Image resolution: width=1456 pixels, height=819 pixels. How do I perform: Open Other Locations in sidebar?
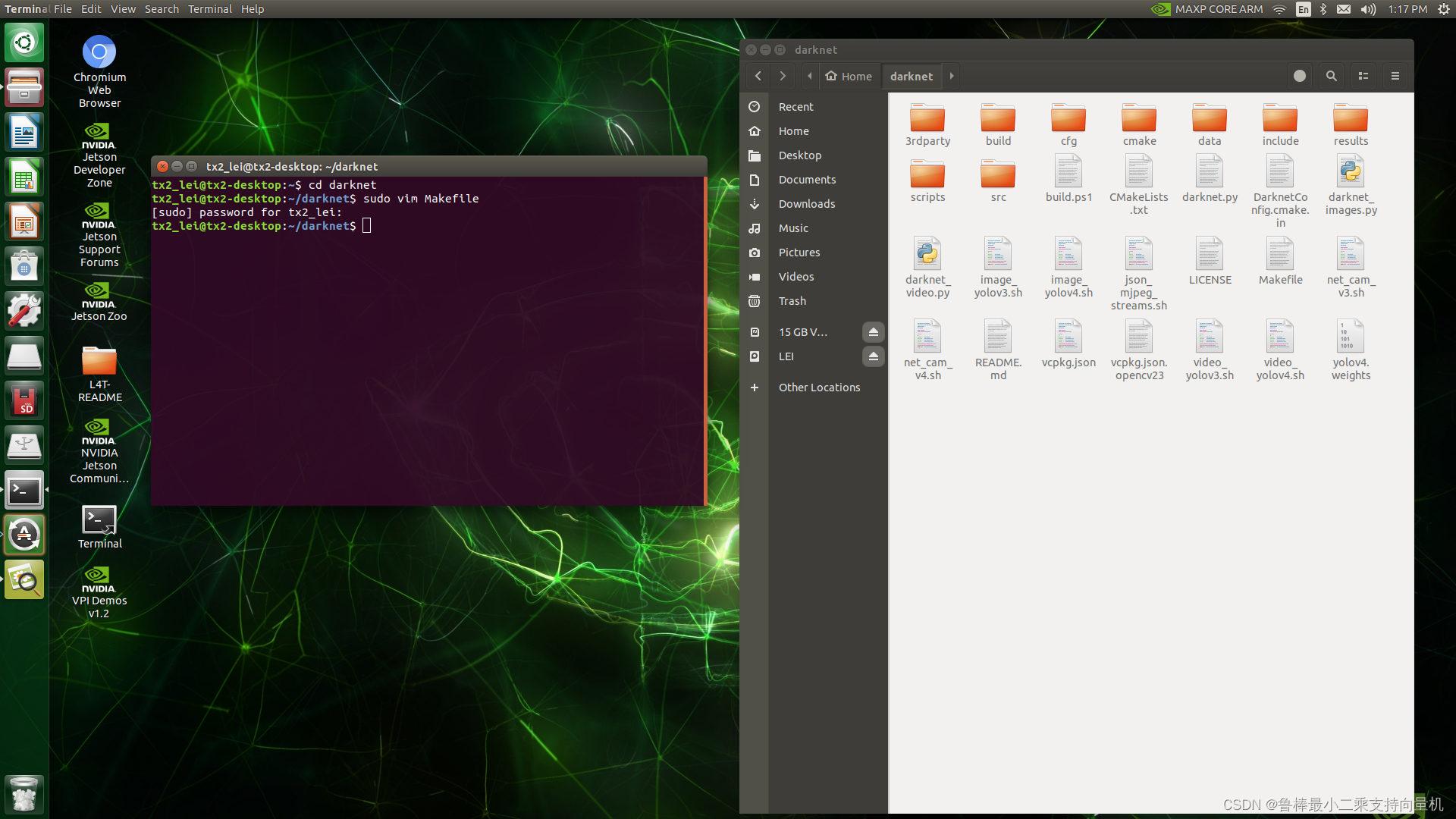pos(819,388)
